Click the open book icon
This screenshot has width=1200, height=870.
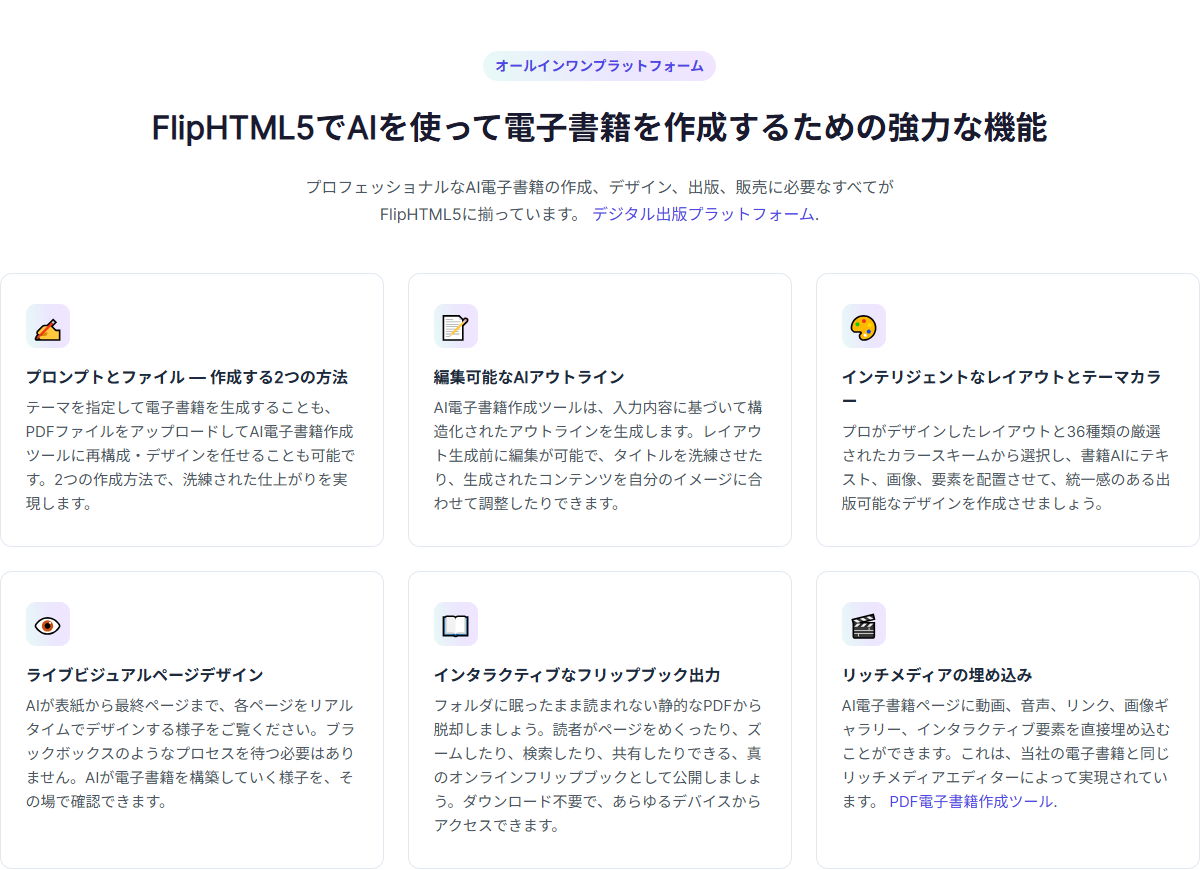[456, 624]
